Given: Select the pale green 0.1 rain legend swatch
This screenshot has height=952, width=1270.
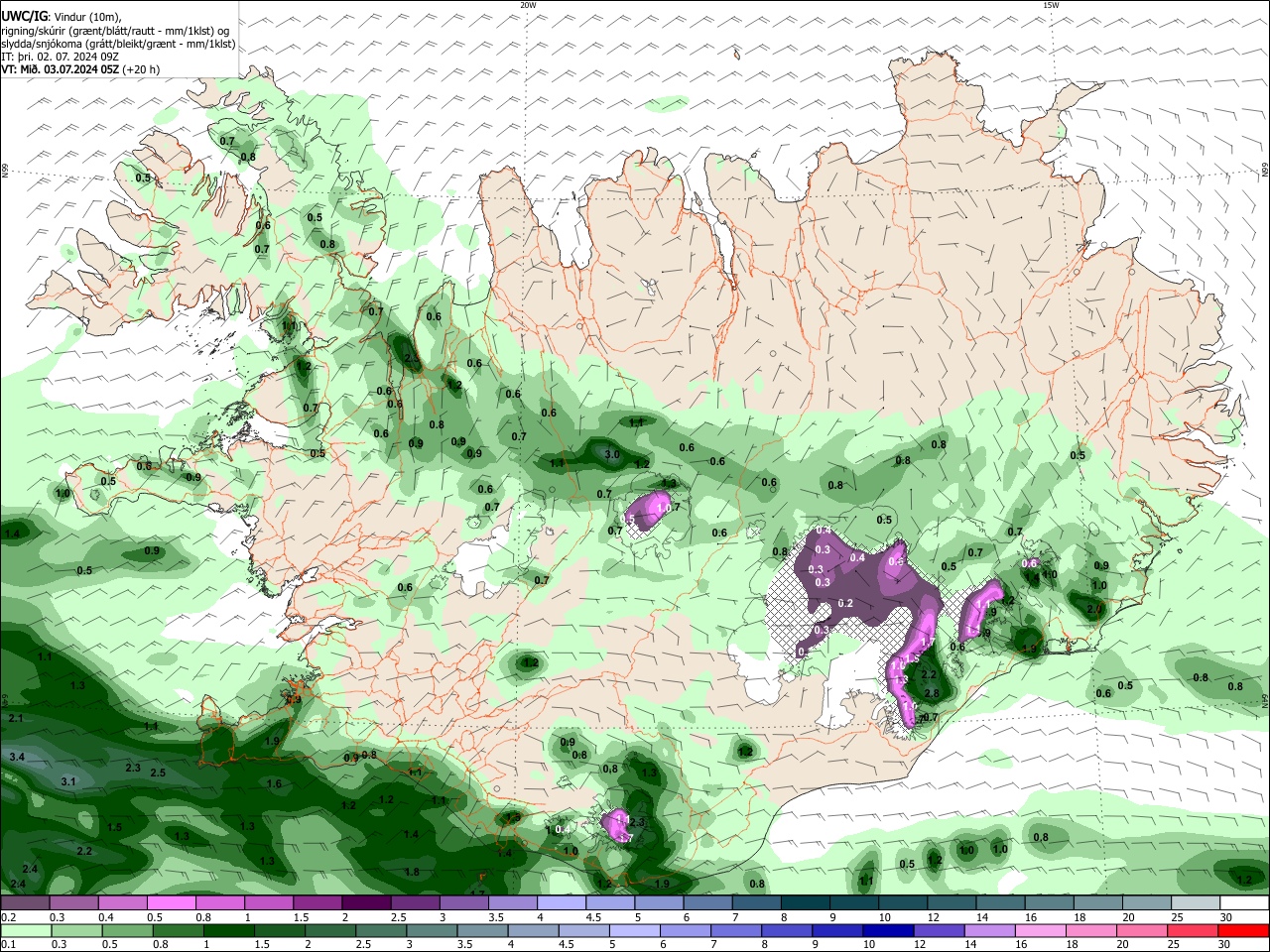Looking at the screenshot, I should click(26, 931).
